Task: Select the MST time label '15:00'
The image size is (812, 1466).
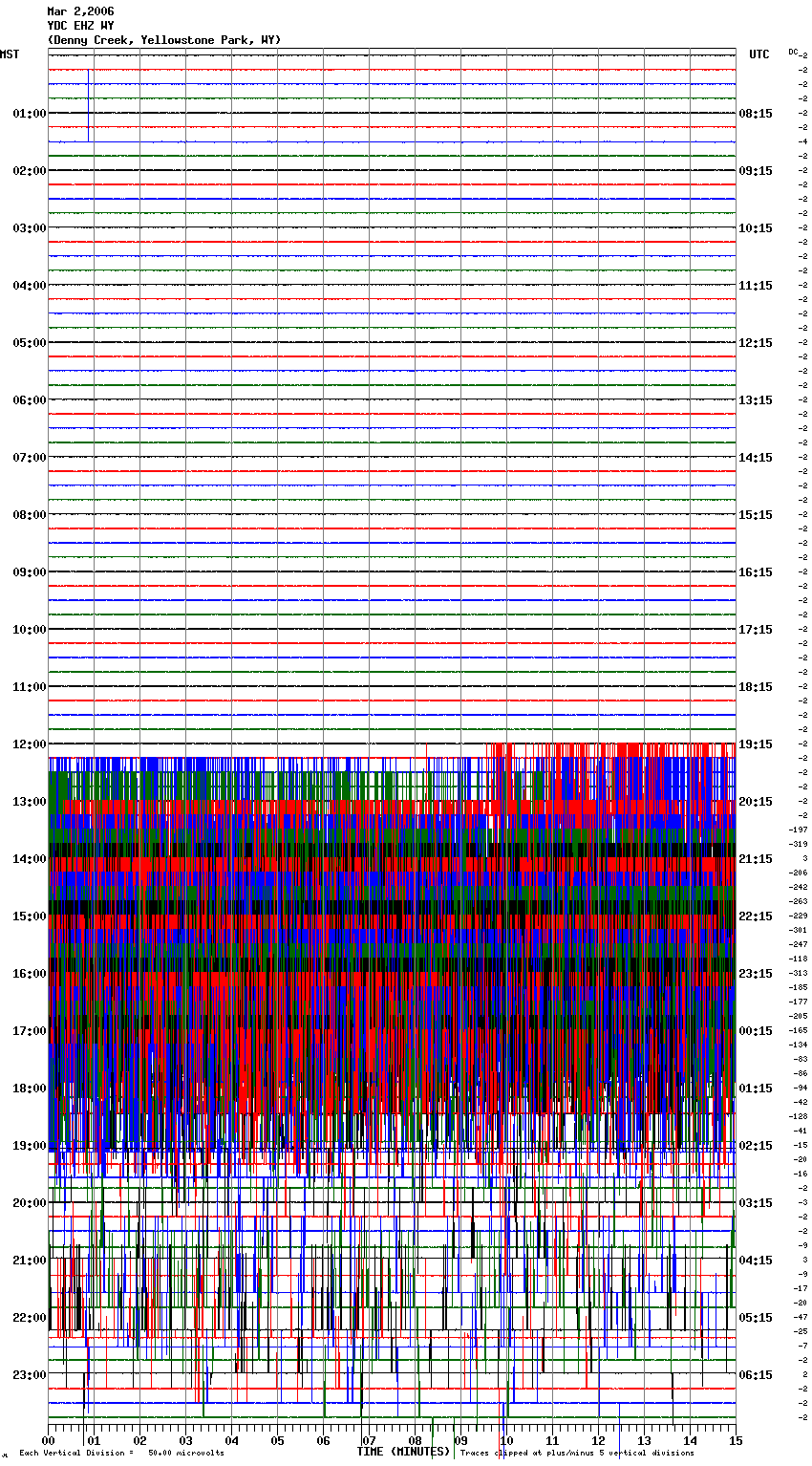Action: pyautogui.click(x=29, y=916)
